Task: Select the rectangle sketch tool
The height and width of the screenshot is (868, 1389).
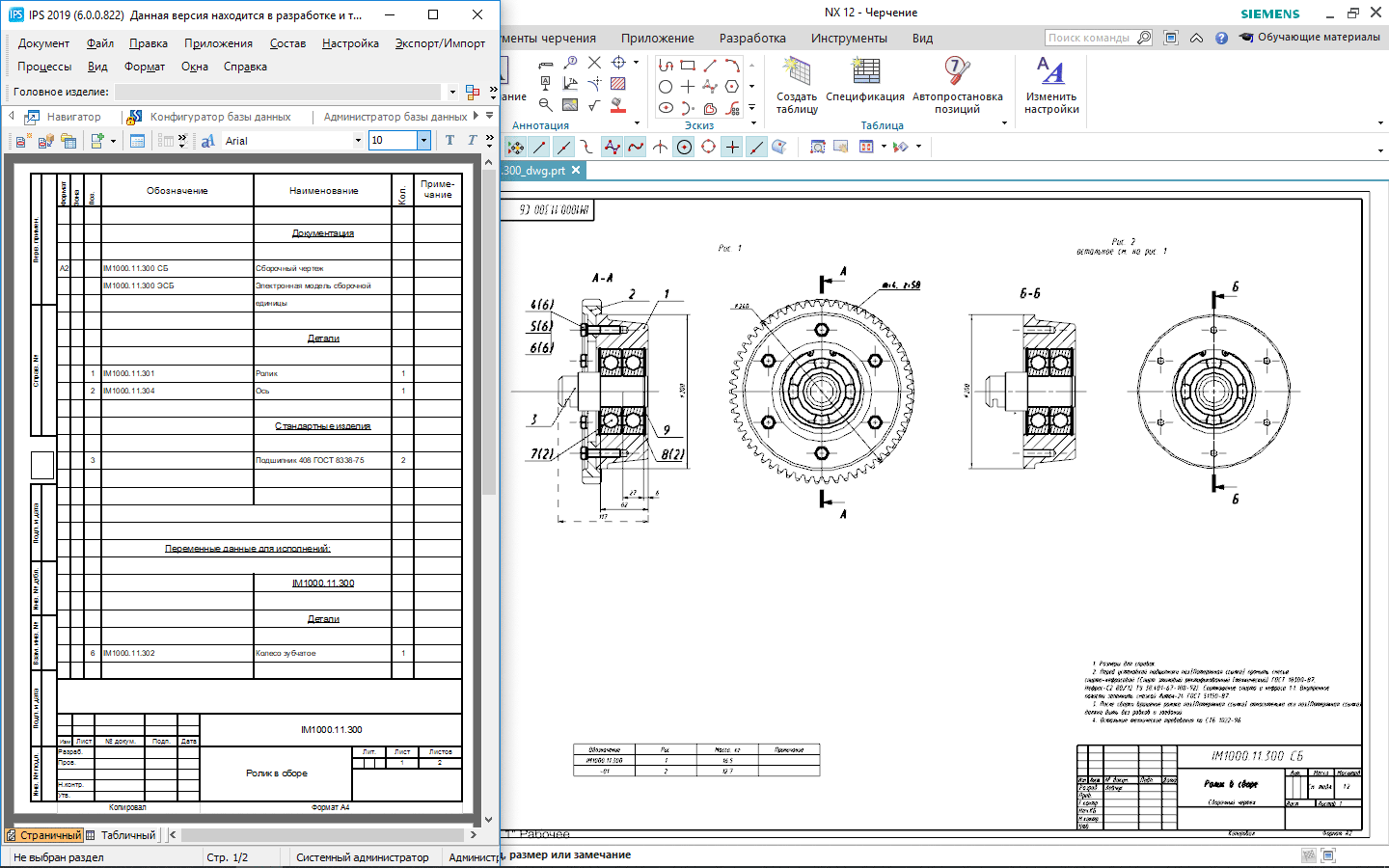Action: click(688, 66)
